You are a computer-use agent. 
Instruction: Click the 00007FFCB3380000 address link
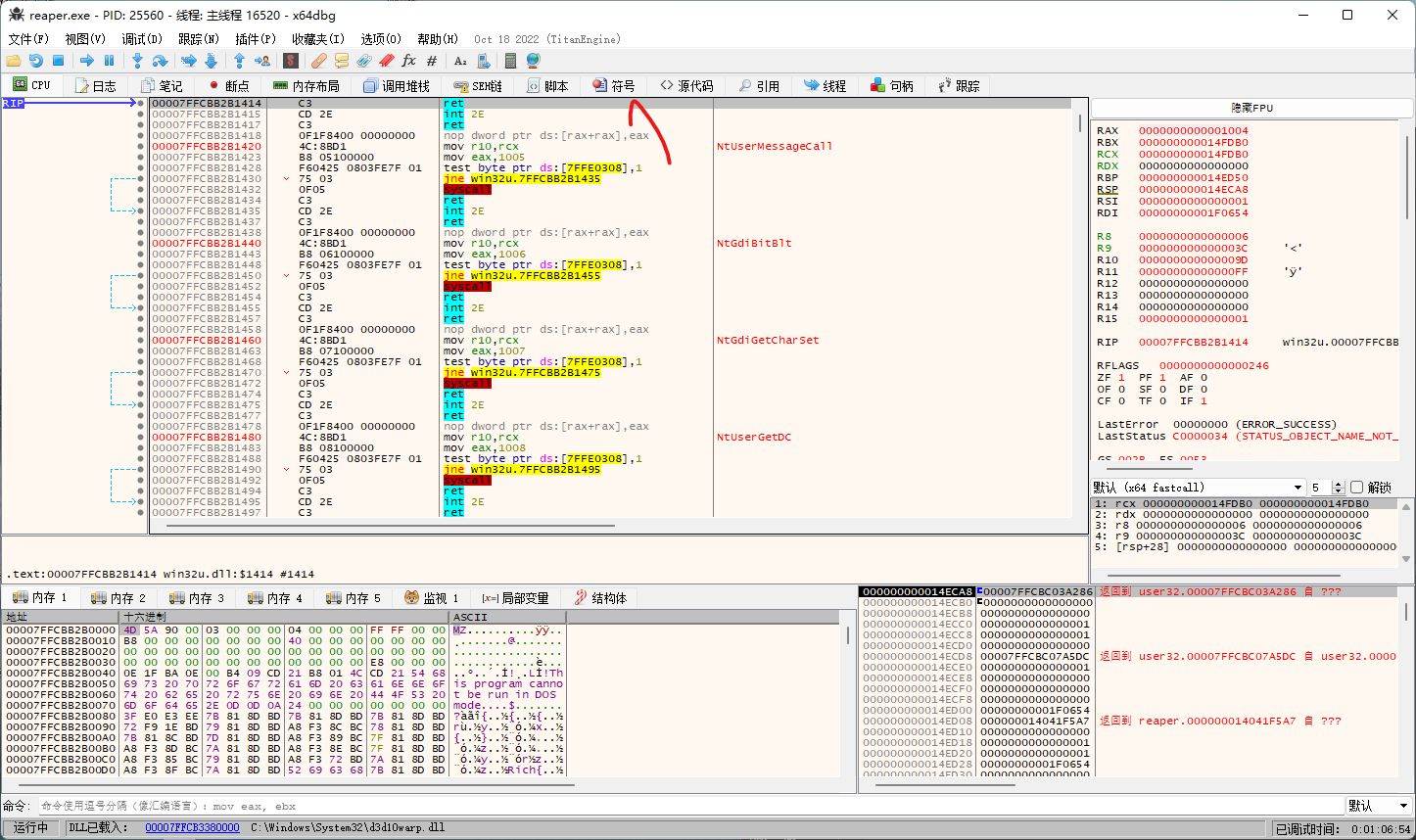click(192, 828)
